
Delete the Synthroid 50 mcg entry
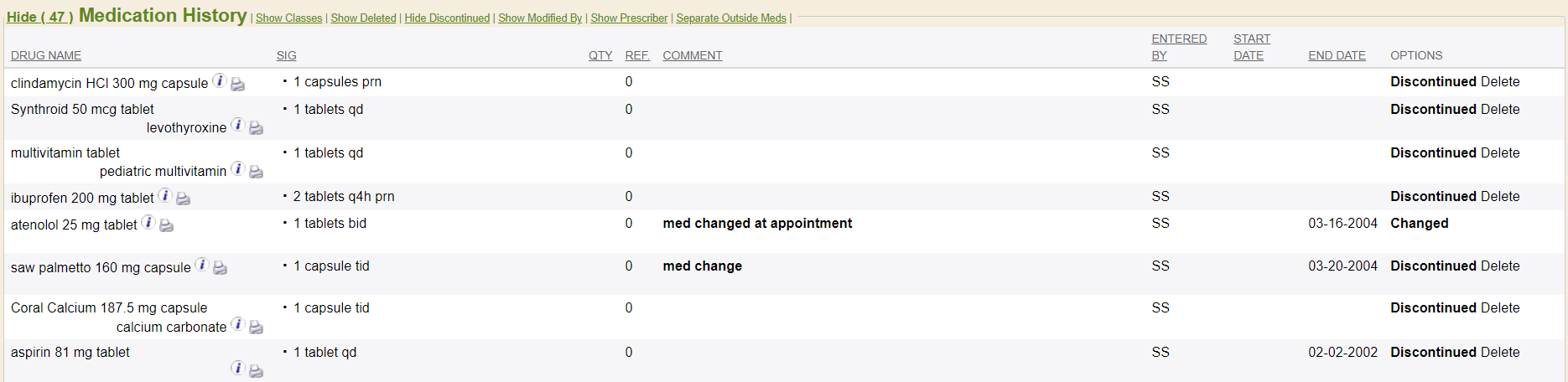click(1500, 109)
